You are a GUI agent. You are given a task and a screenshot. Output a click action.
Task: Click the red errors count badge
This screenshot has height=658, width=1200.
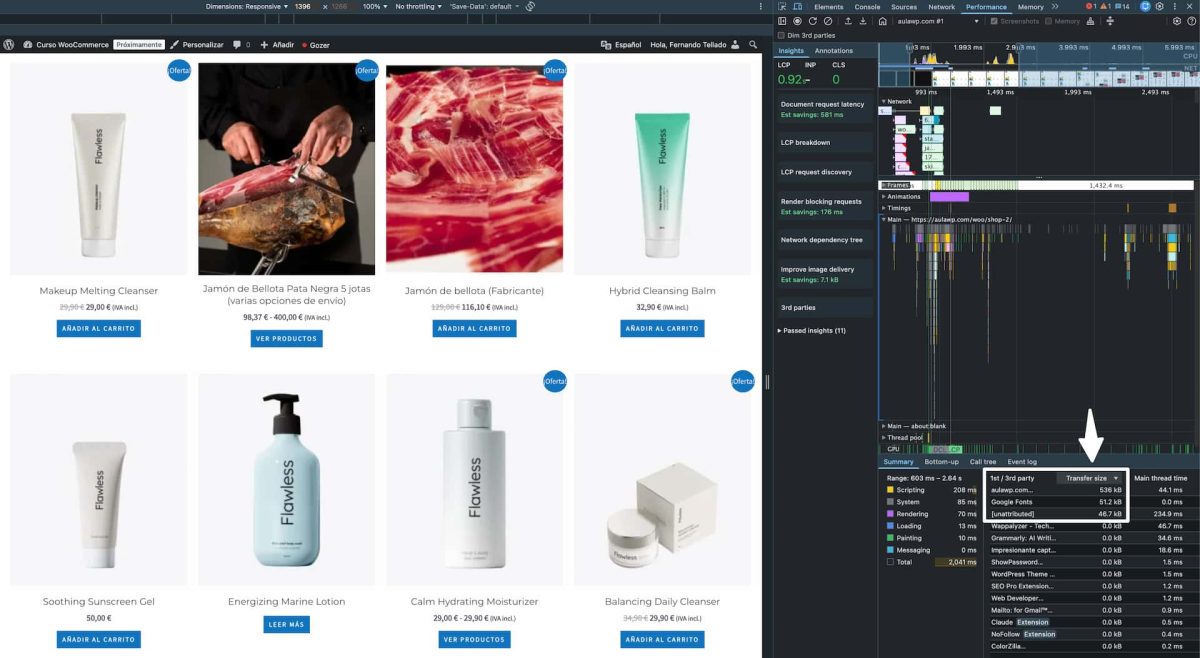pyautogui.click(x=1091, y=7)
